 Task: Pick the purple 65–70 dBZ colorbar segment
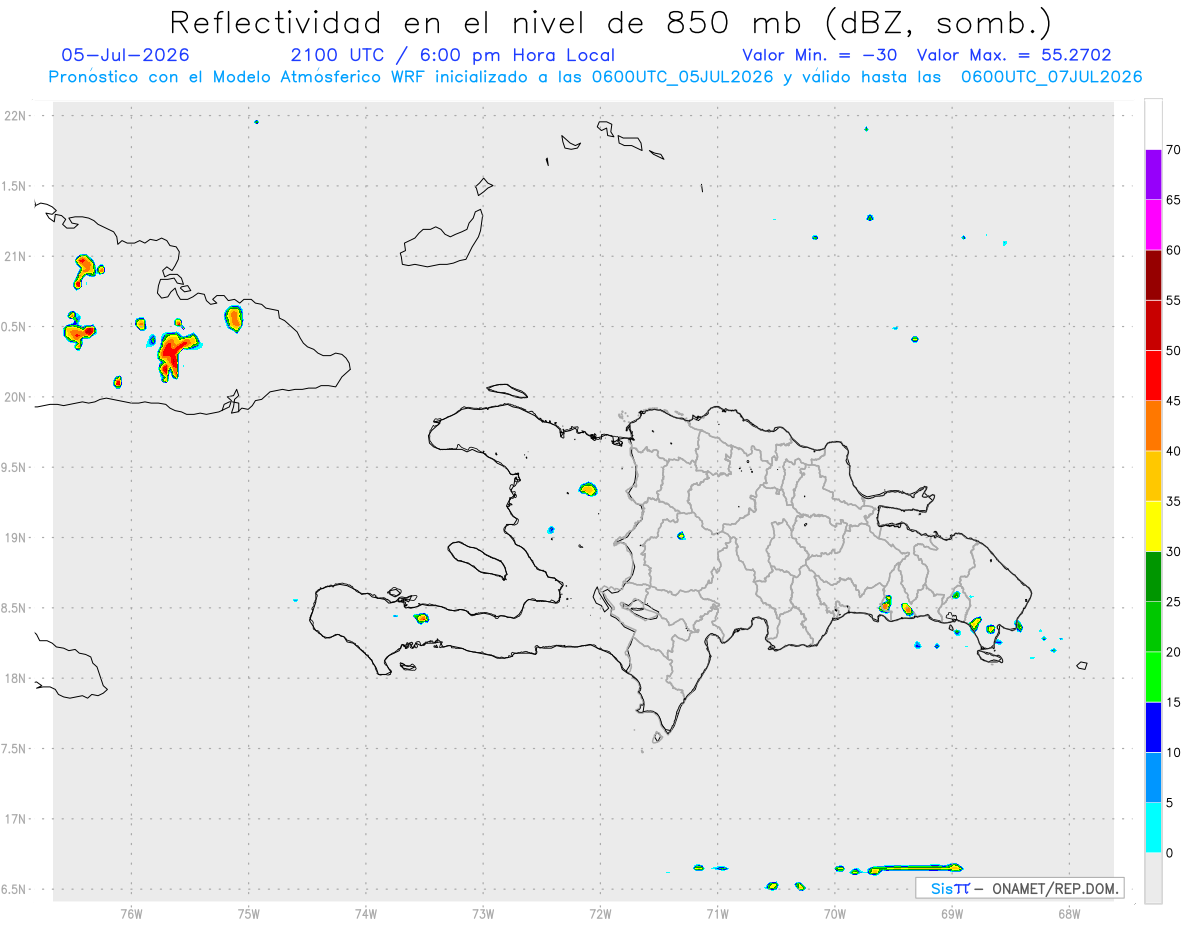(1153, 175)
